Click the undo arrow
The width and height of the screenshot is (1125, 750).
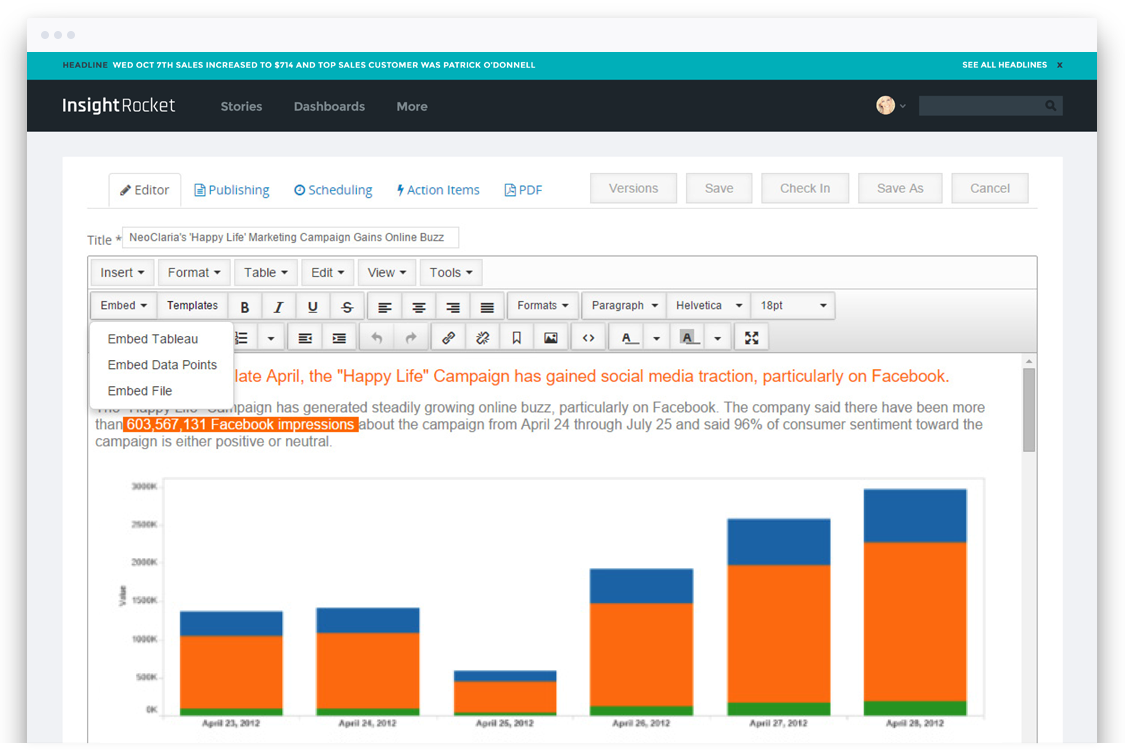pos(377,337)
